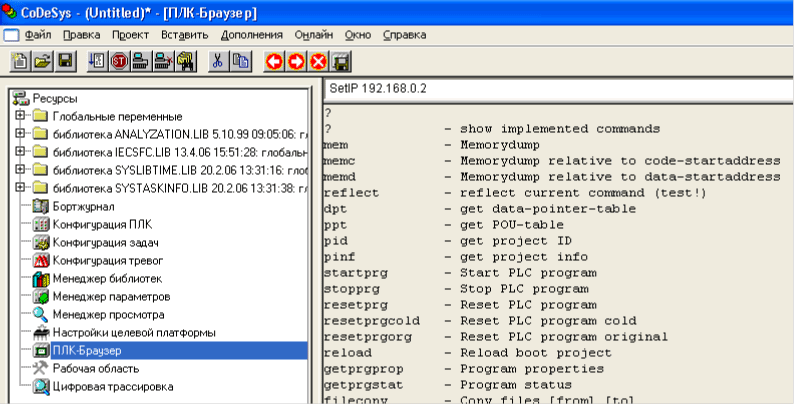The image size is (794, 404).
Task: Click the Конфигурация ПЛК icon
Action: [41, 225]
